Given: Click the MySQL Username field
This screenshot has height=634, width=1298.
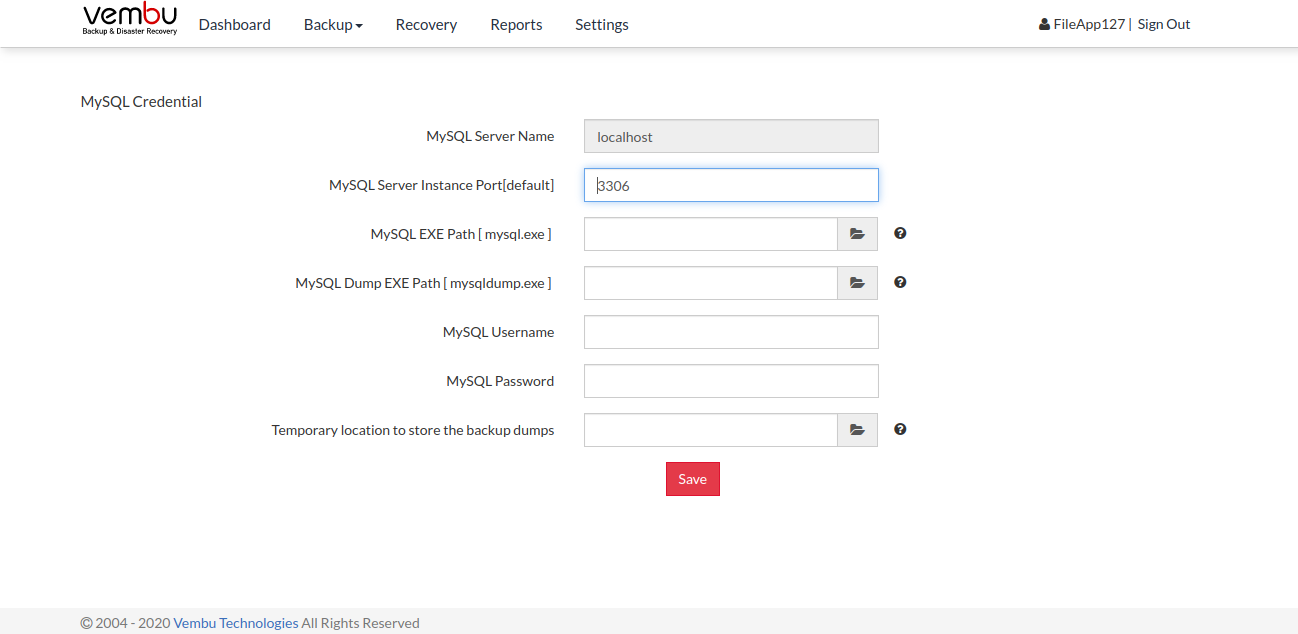Looking at the screenshot, I should [x=731, y=332].
